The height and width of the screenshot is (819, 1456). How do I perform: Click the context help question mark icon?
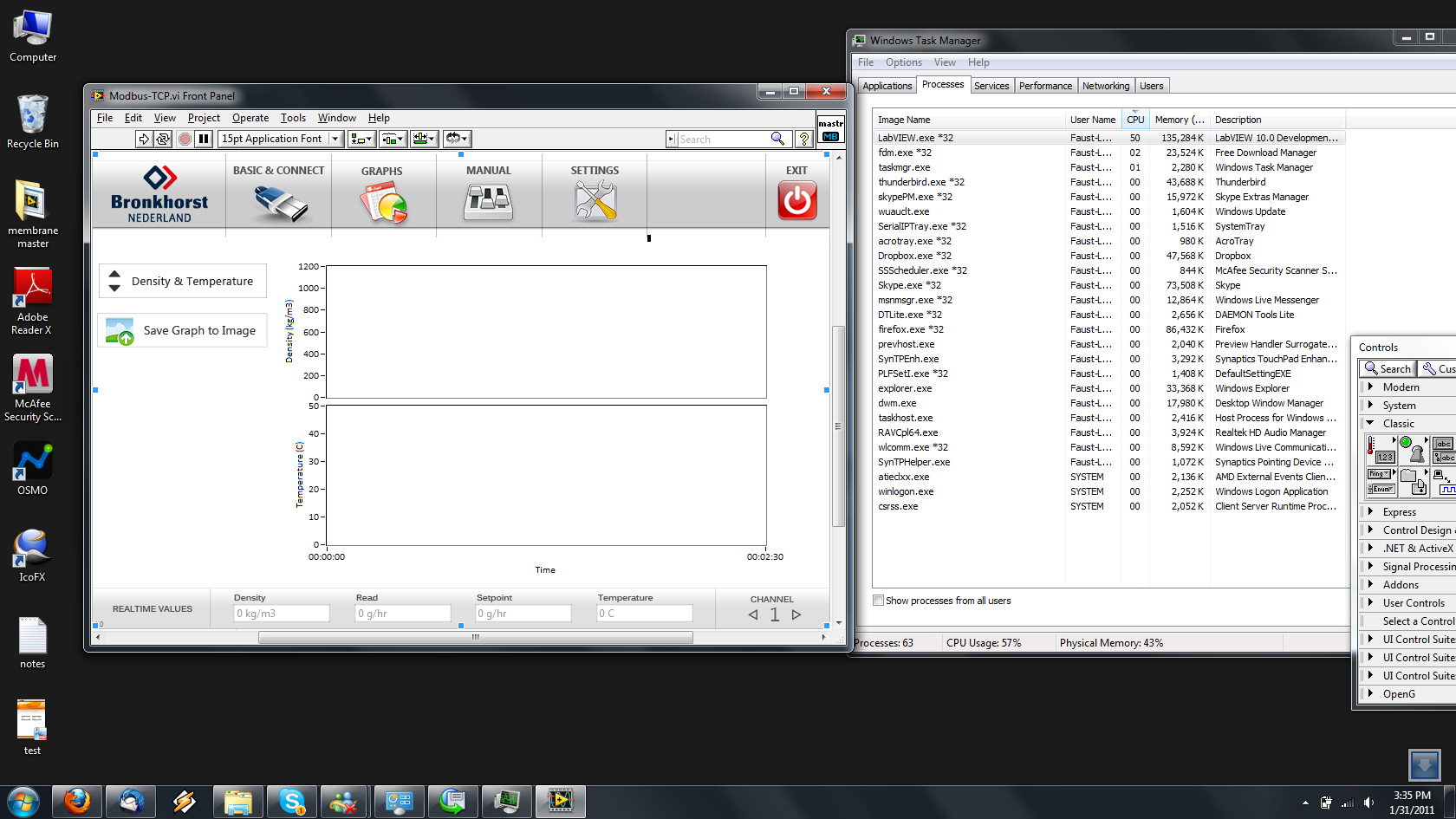[x=803, y=139]
